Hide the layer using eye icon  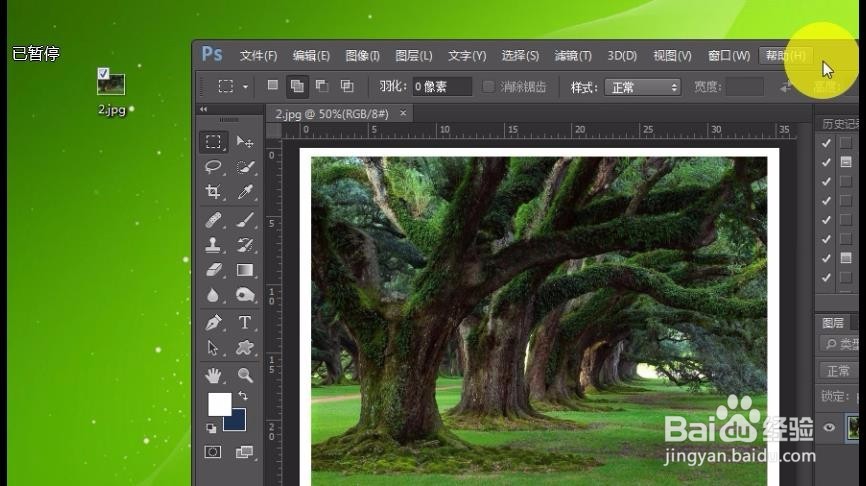pyautogui.click(x=829, y=427)
